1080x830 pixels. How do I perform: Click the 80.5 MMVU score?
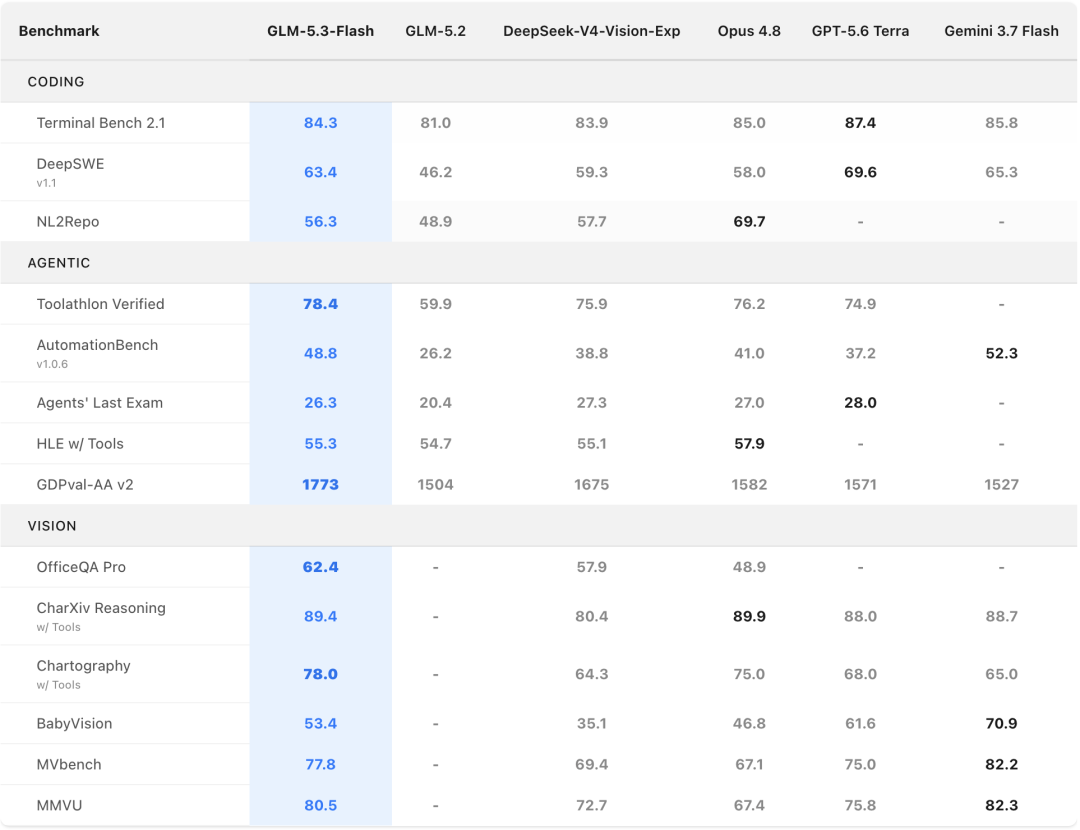point(320,805)
